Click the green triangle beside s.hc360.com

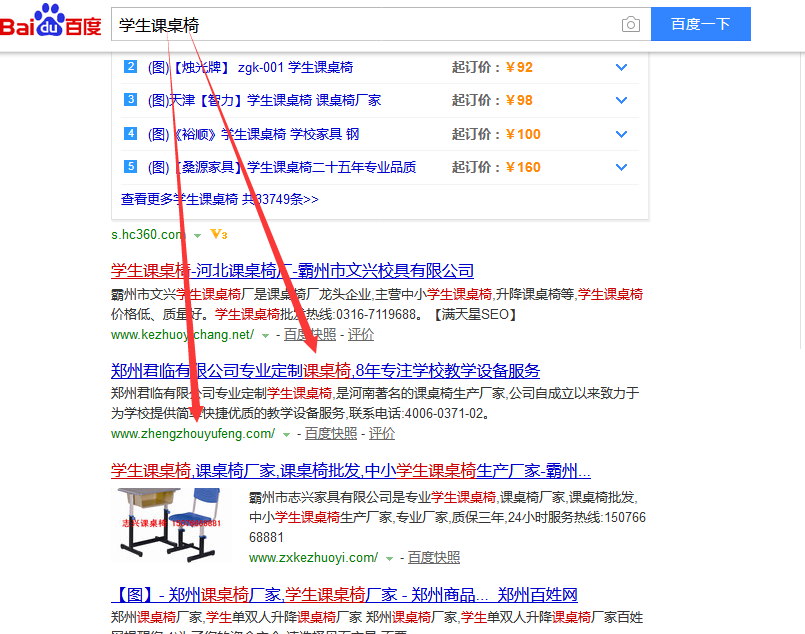[x=196, y=234]
